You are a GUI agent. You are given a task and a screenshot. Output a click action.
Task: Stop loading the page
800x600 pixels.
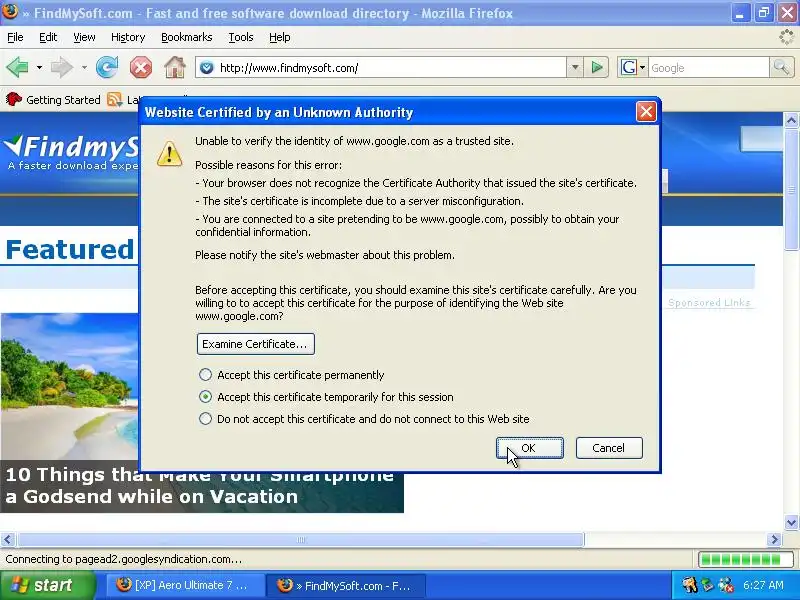[x=141, y=67]
